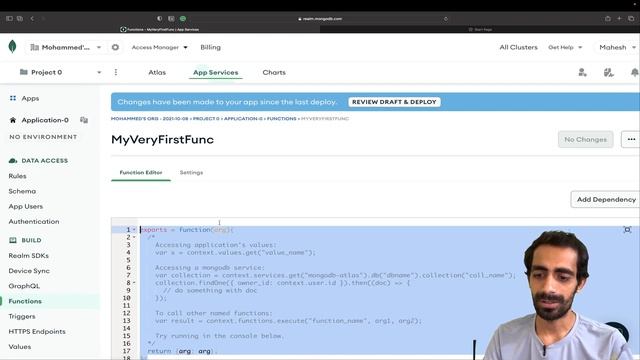Open the Project 0 selector dropdown

[60, 72]
